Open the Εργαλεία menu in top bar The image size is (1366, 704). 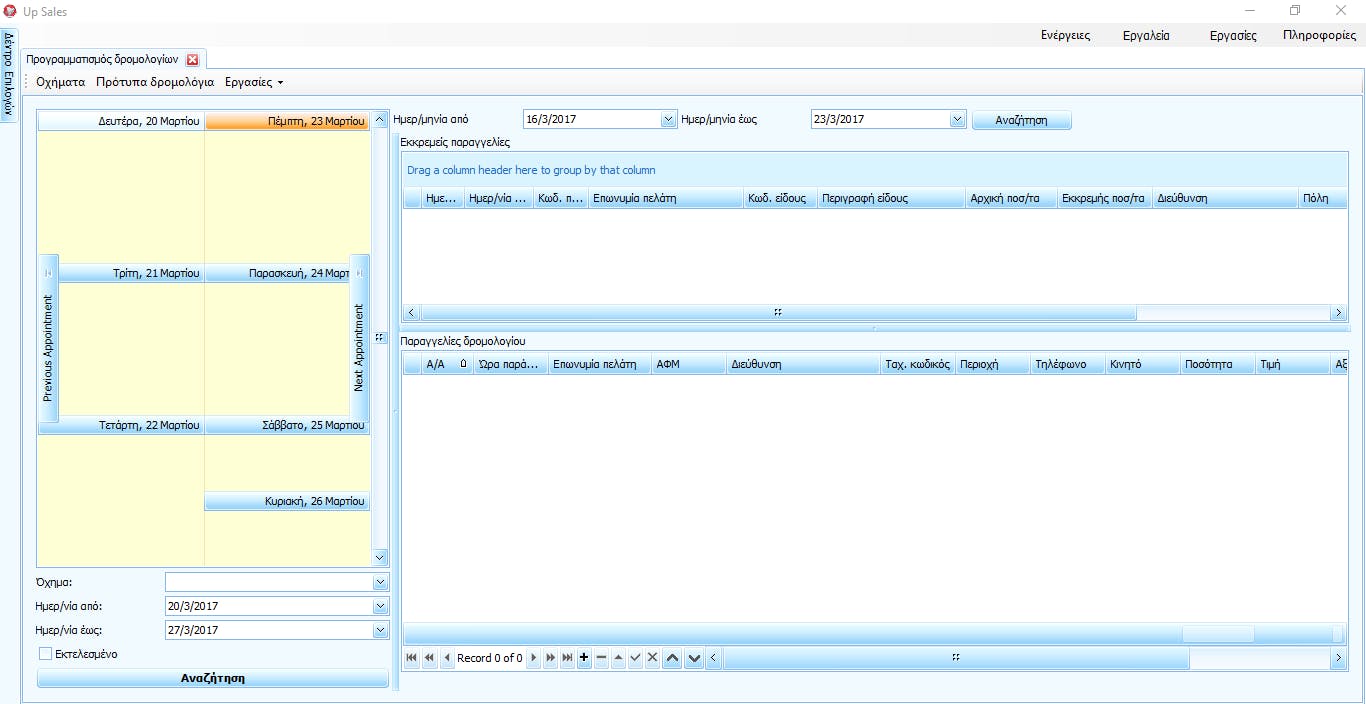(x=1146, y=35)
